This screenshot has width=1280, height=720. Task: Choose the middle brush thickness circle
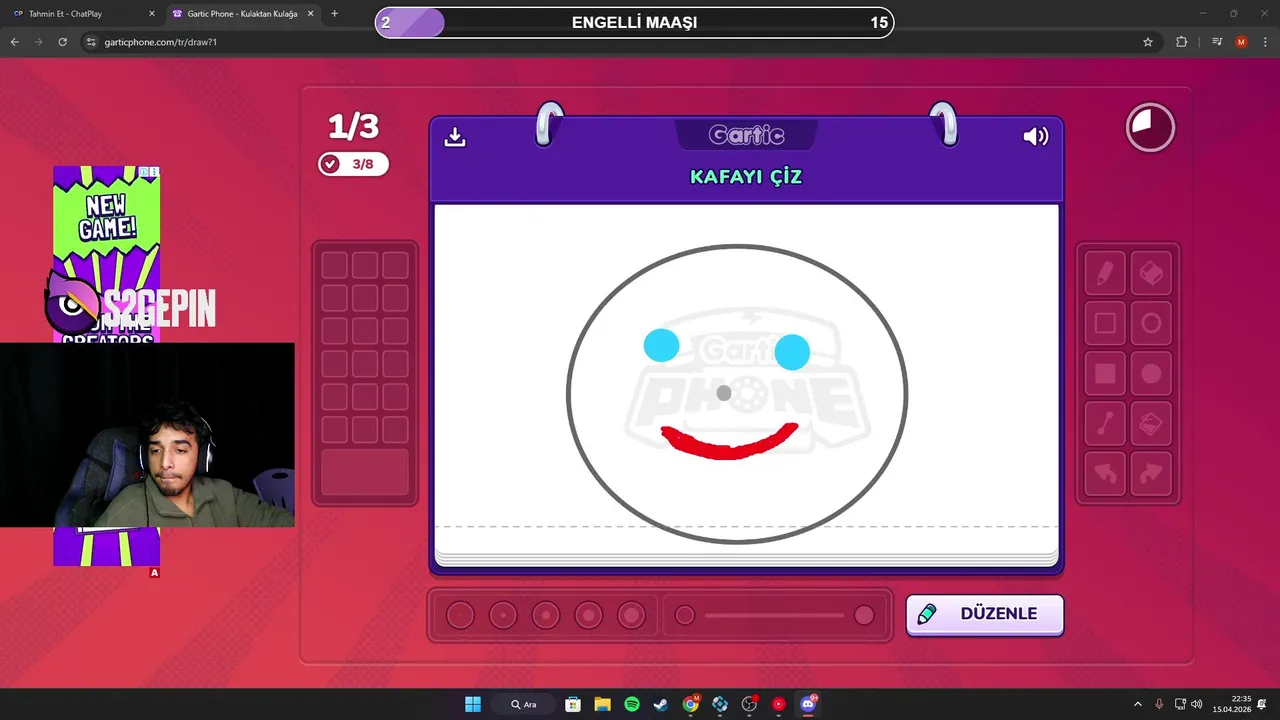546,615
